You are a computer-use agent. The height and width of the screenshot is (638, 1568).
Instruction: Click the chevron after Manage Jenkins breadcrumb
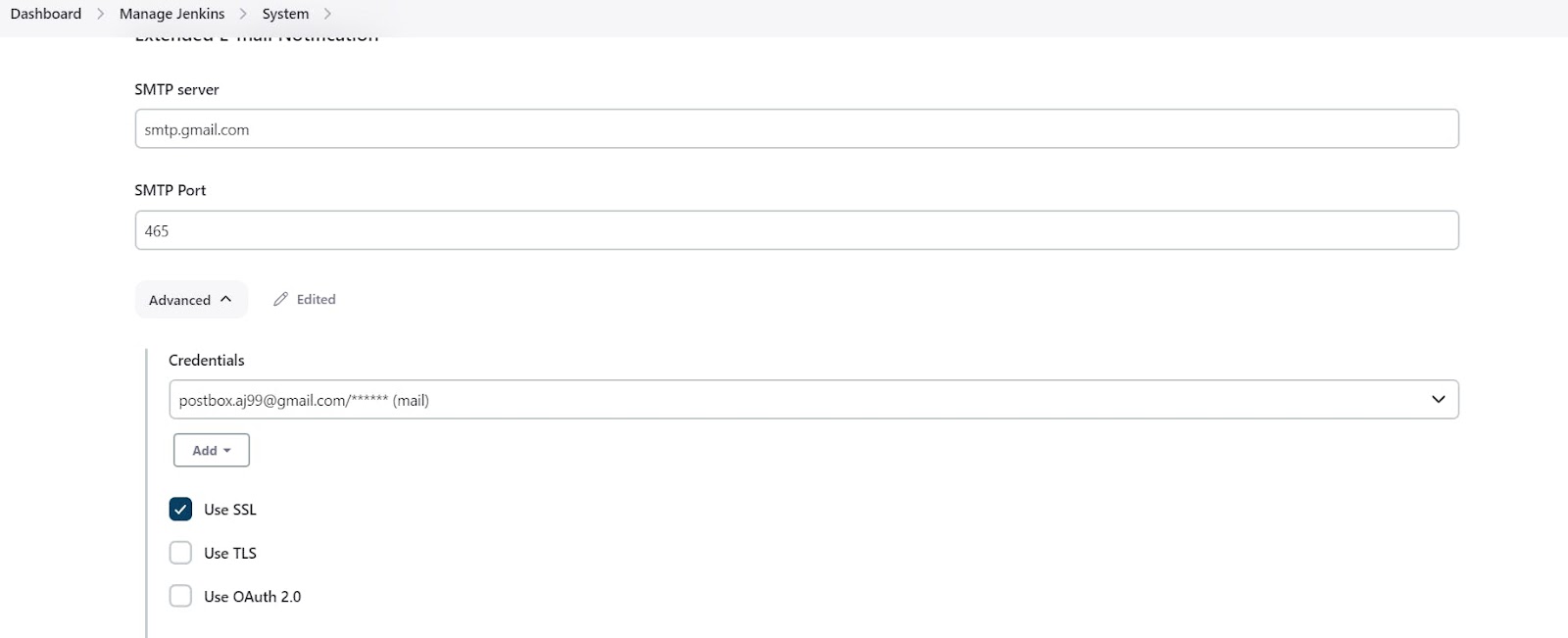(x=243, y=14)
